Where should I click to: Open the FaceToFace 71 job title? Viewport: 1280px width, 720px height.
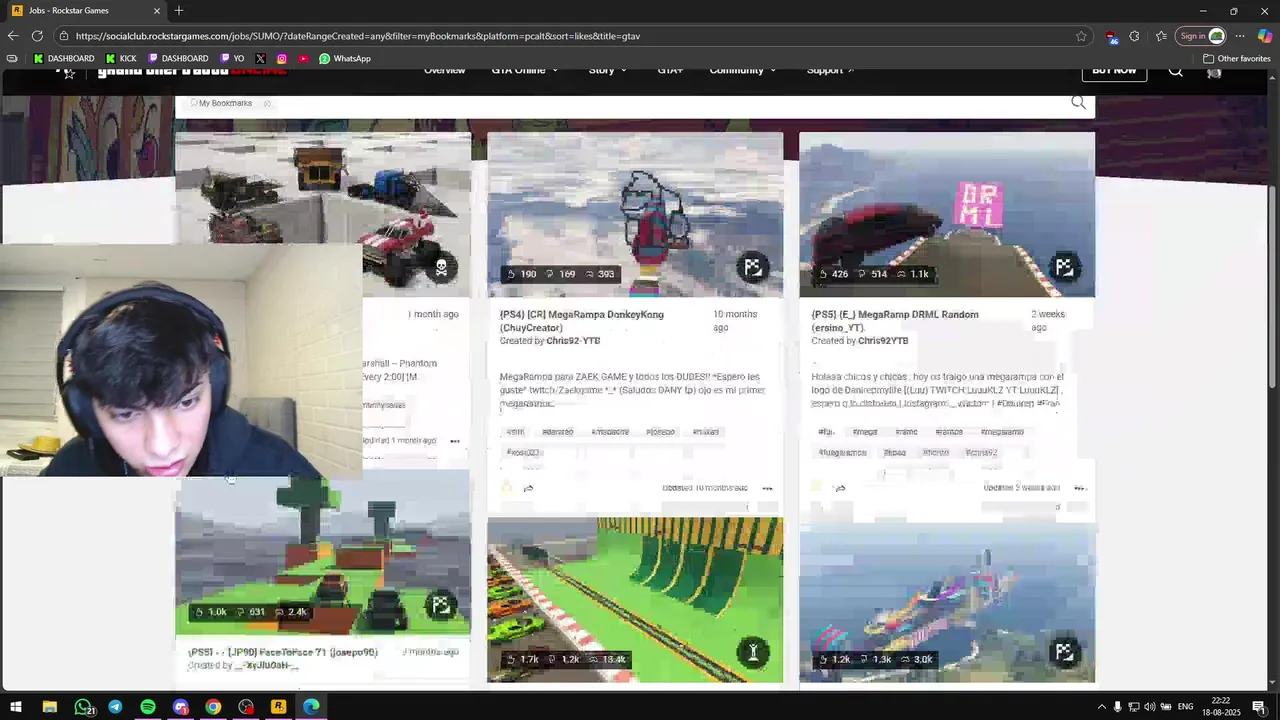point(283,652)
